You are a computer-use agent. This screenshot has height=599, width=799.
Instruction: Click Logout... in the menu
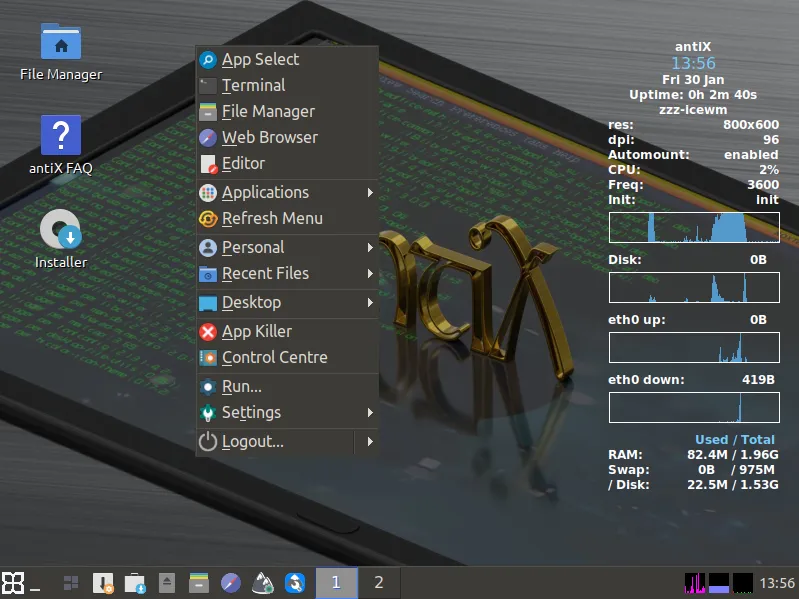pyautogui.click(x=275, y=442)
